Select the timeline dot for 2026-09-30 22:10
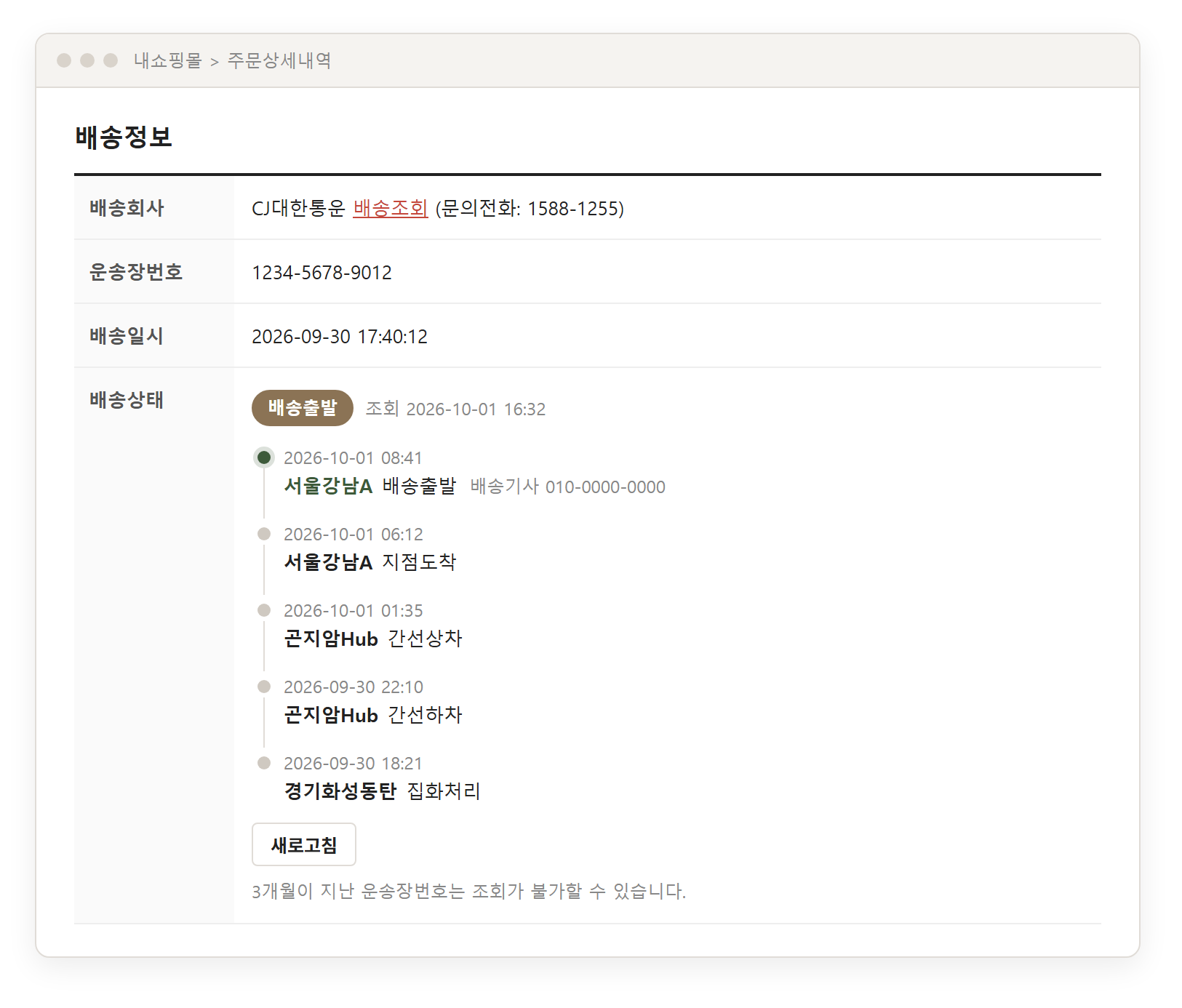Viewport: 1182px width, 1008px height. point(264,687)
